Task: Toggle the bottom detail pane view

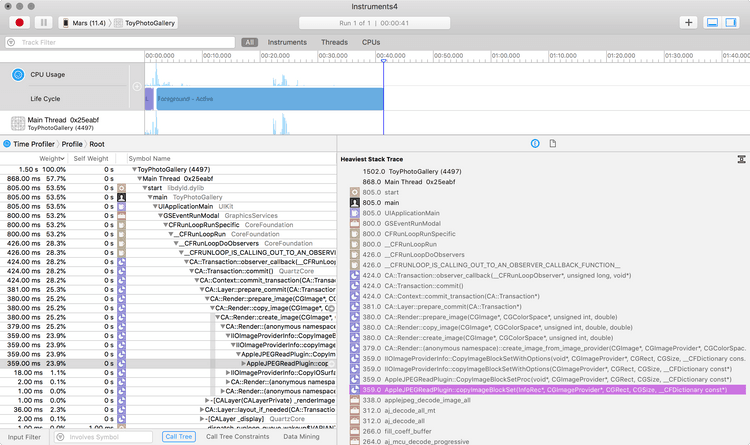Action: click(712, 22)
